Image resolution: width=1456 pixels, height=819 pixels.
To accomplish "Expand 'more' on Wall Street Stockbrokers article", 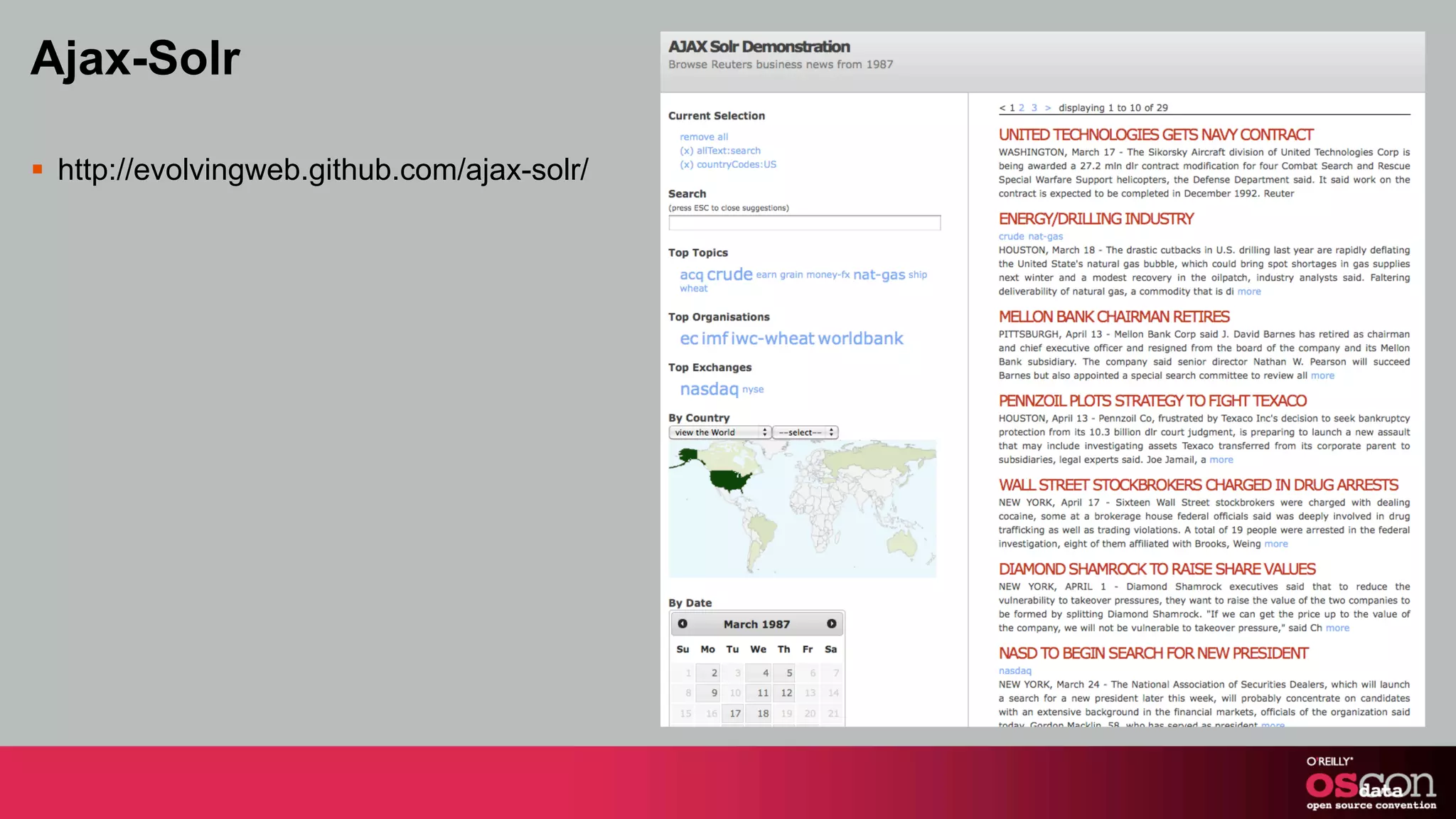I will coord(1276,544).
